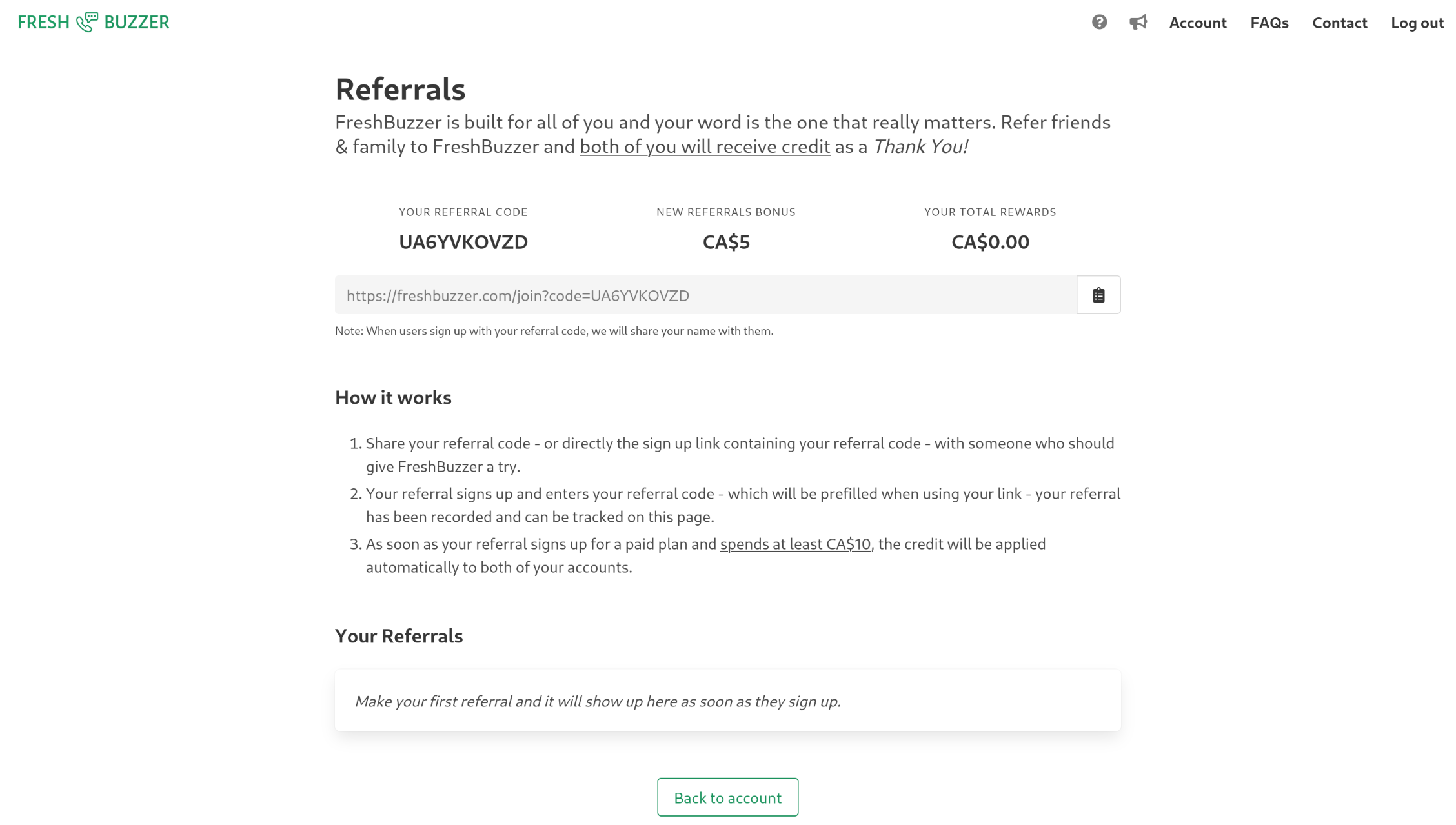Open the Account menu item
The width and height of the screenshot is (1456, 825).
pyautogui.click(x=1197, y=23)
